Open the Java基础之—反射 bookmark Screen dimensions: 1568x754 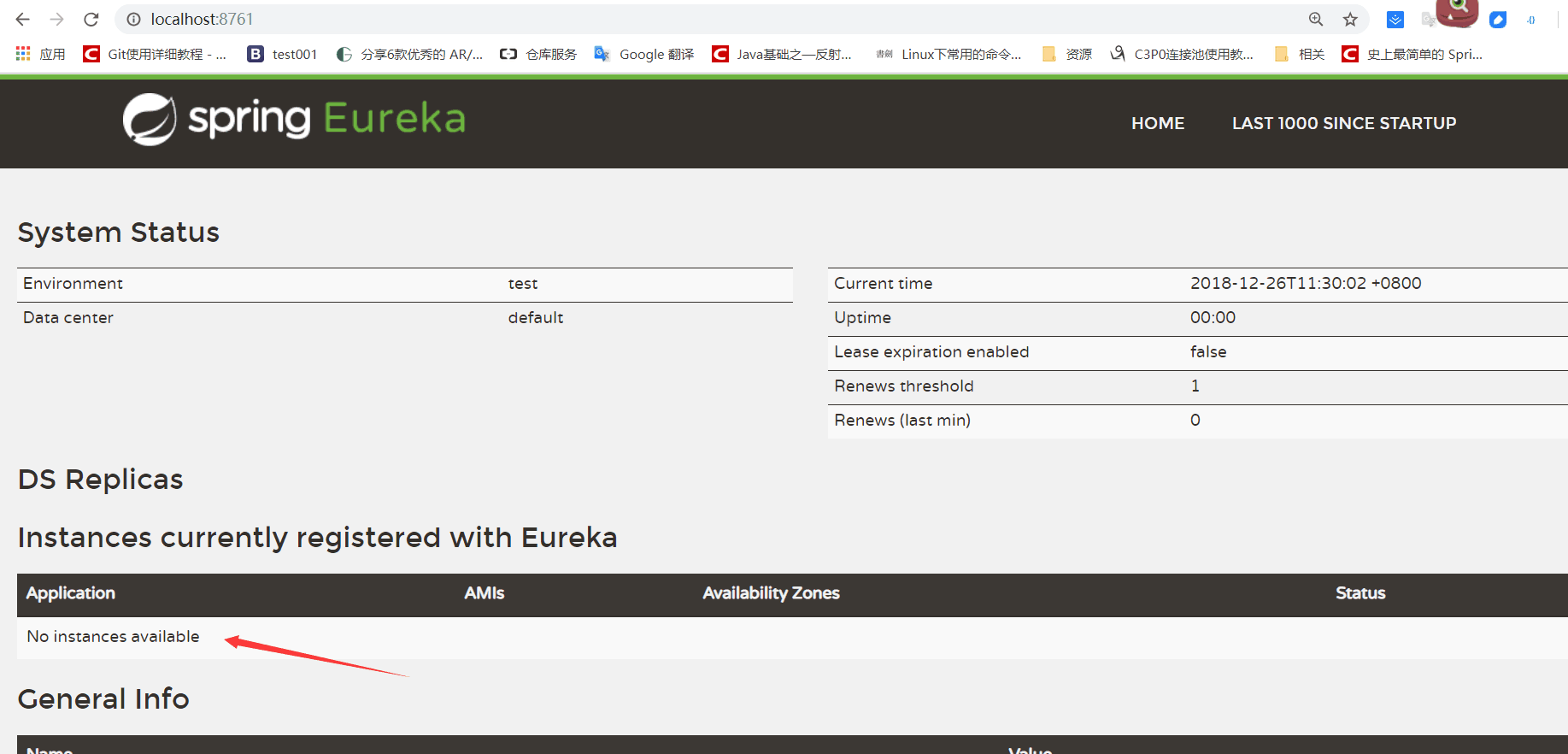(x=782, y=54)
